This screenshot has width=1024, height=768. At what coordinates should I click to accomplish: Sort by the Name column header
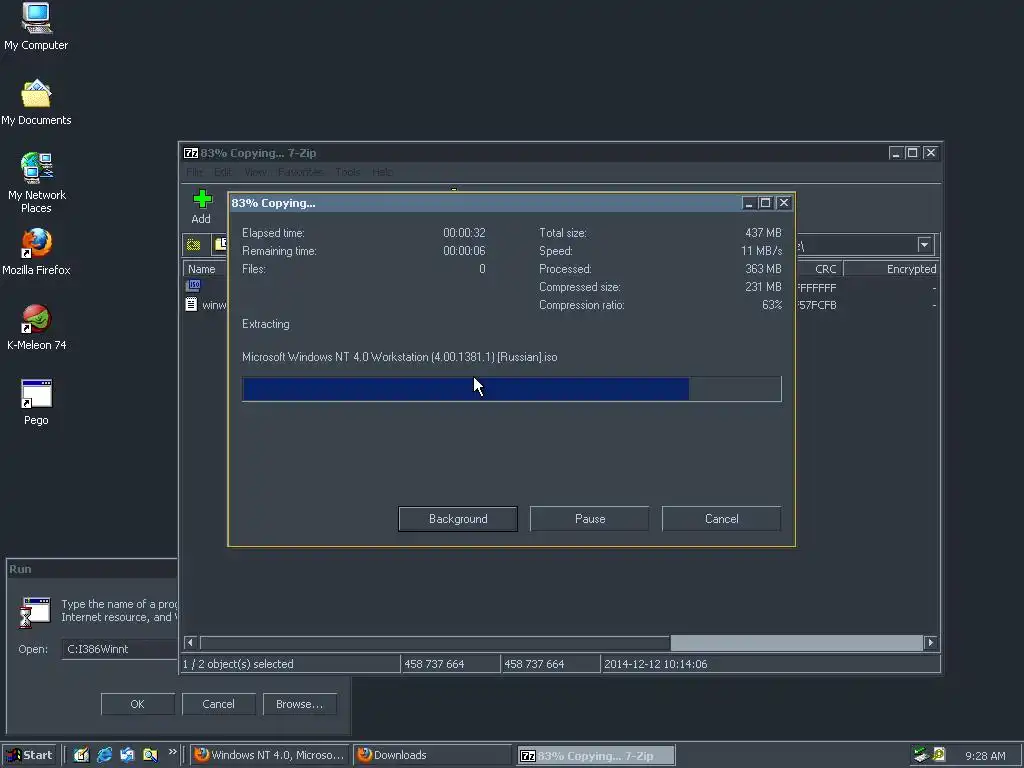[204, 269]
